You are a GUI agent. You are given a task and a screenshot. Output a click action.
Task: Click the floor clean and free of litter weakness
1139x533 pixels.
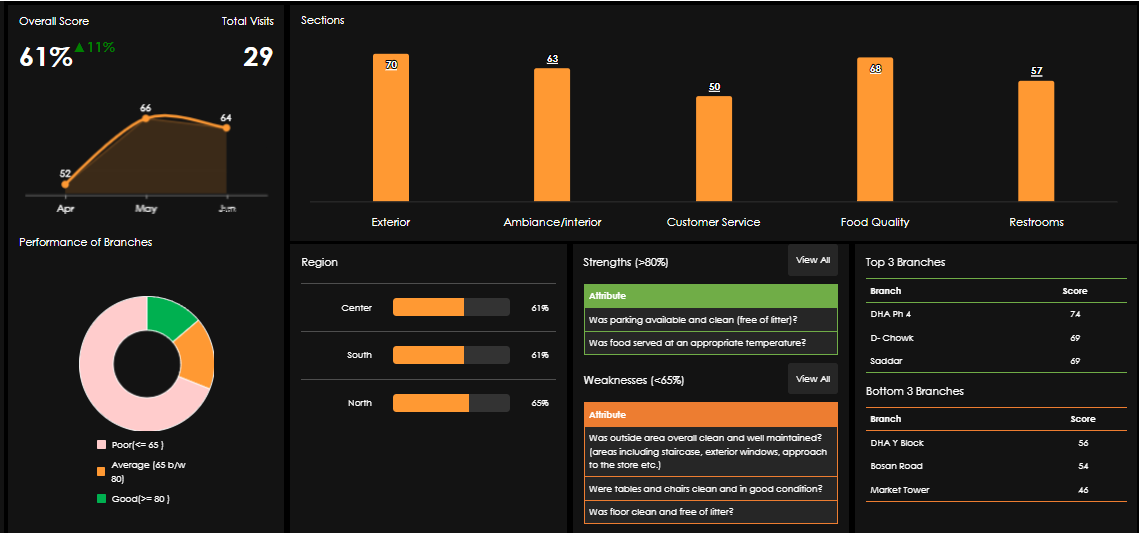point(710,512)
